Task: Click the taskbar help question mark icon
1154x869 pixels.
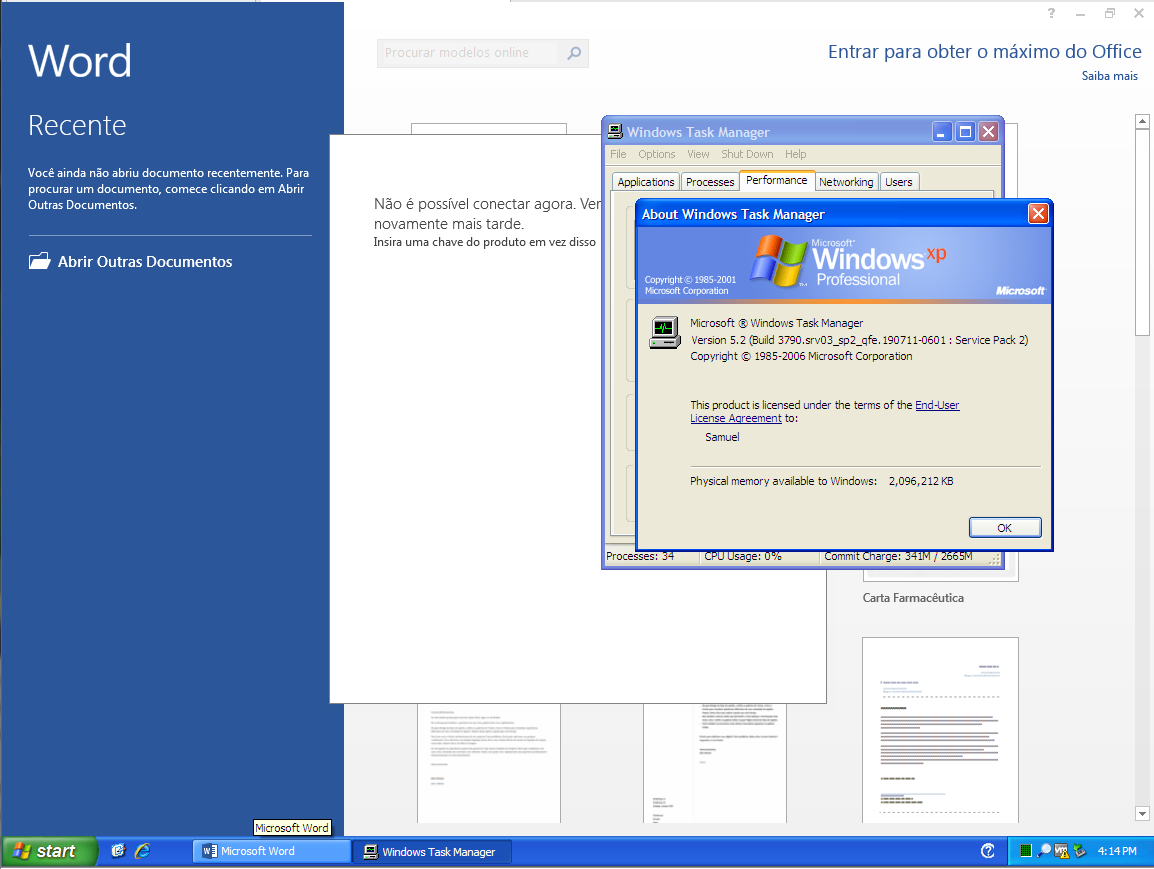Action: [x=988, y=851]
